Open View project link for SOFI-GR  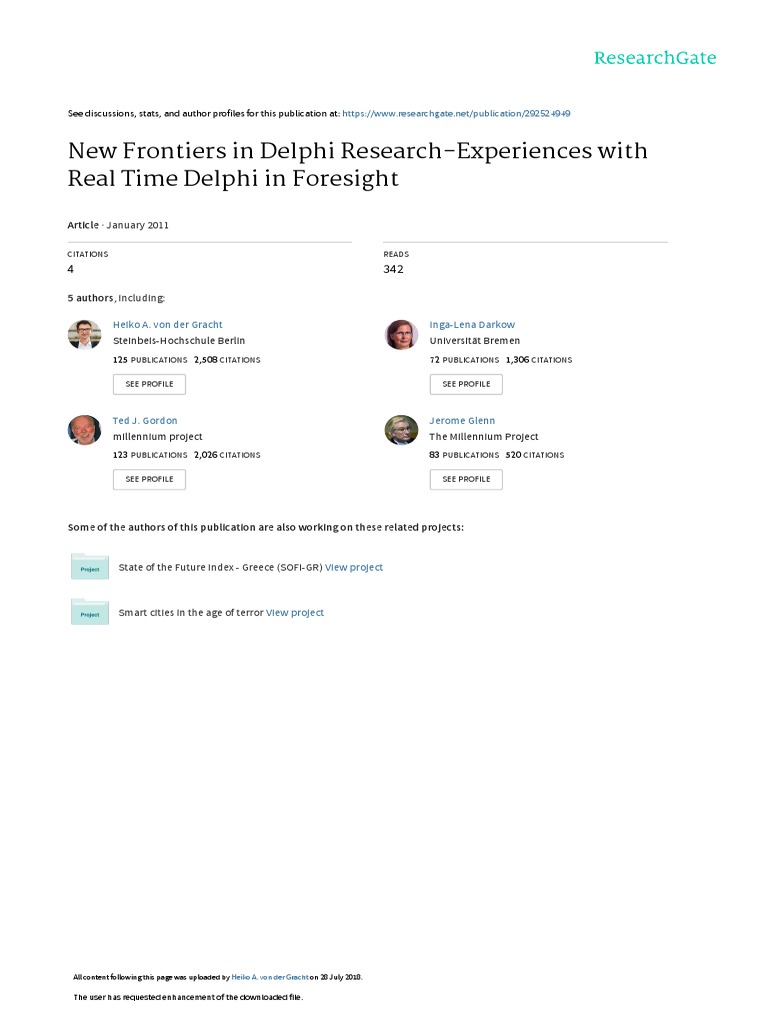(354, 567)
